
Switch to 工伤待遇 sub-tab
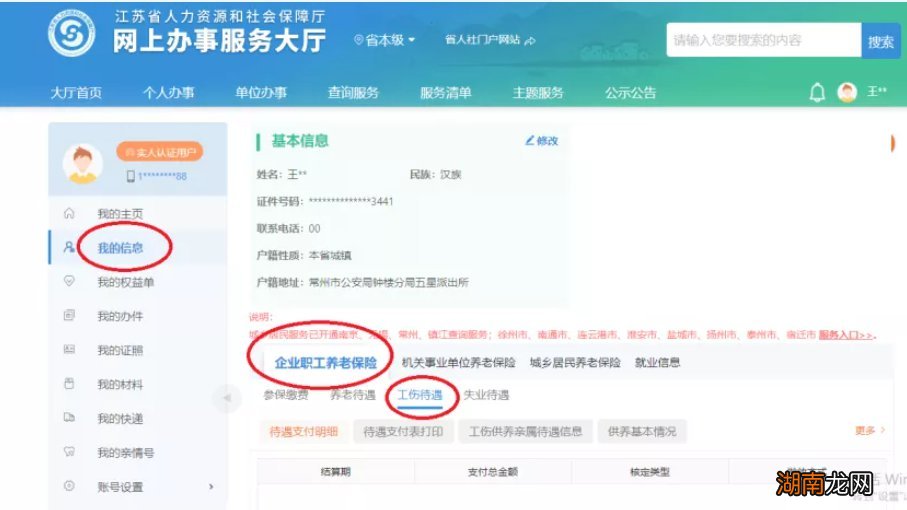(x=420, y=395)
